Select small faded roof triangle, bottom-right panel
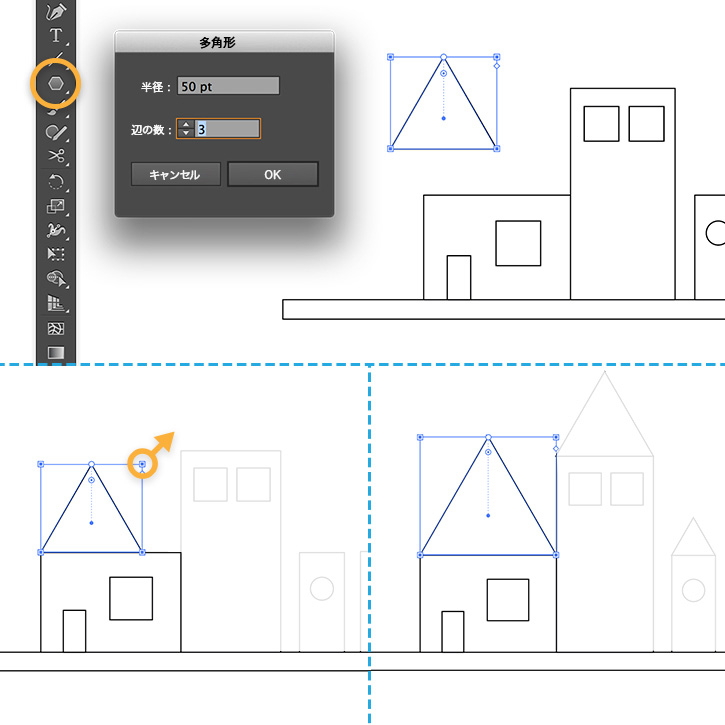This screenshot has width=725, height=725. coord(693,536)
